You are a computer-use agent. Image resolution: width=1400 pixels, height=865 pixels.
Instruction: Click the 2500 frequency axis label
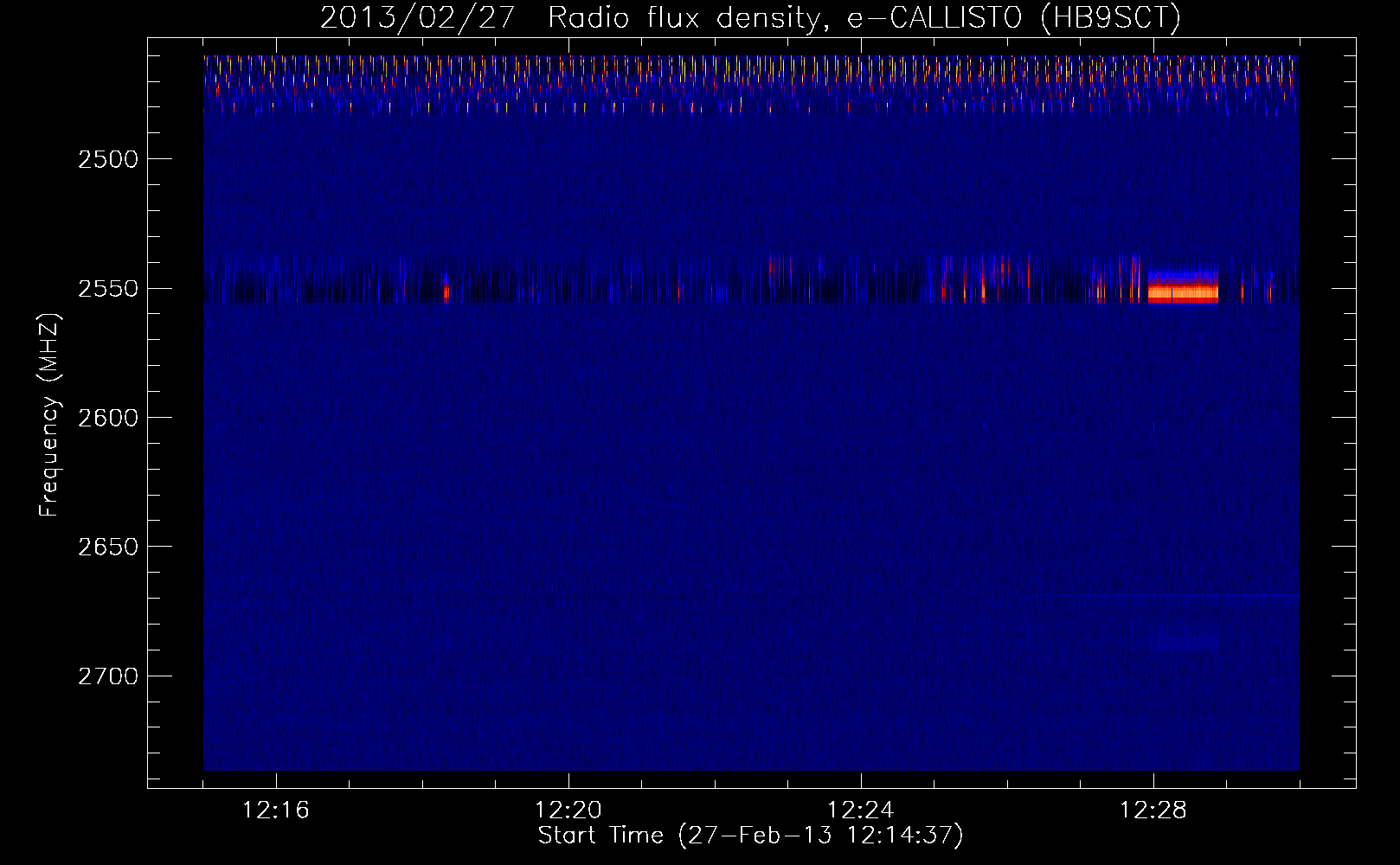point(108,159)
